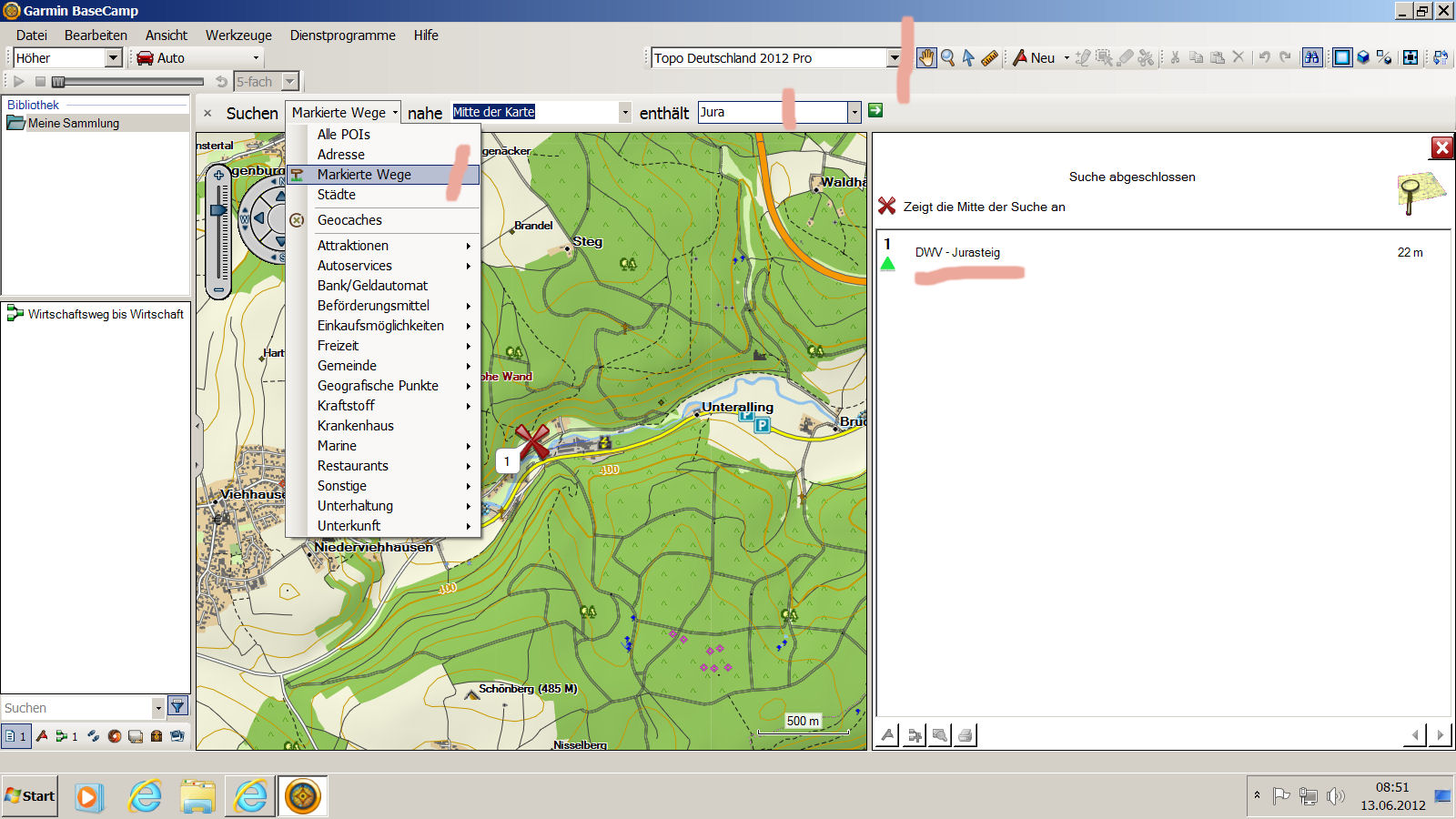Image resolution: width=1456 pixels, height=819 pixels.
Task: Click the playback progress slider
Action: tap(127, 82)
